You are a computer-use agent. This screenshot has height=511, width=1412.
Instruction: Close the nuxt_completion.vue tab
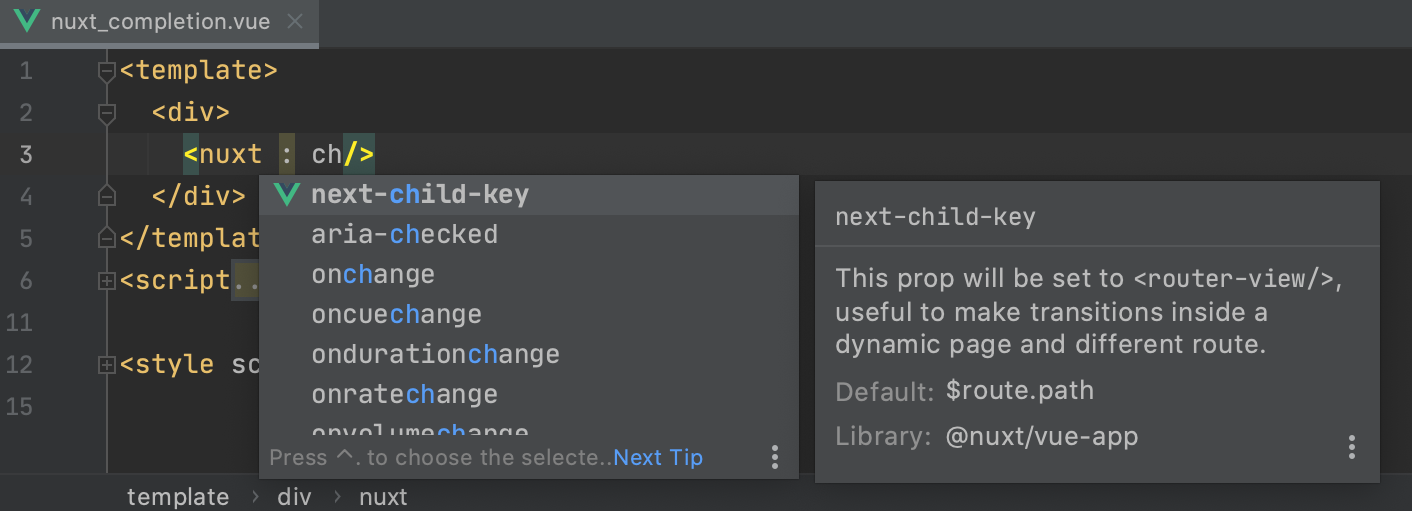pyautogui.click(x=295, y=21)
